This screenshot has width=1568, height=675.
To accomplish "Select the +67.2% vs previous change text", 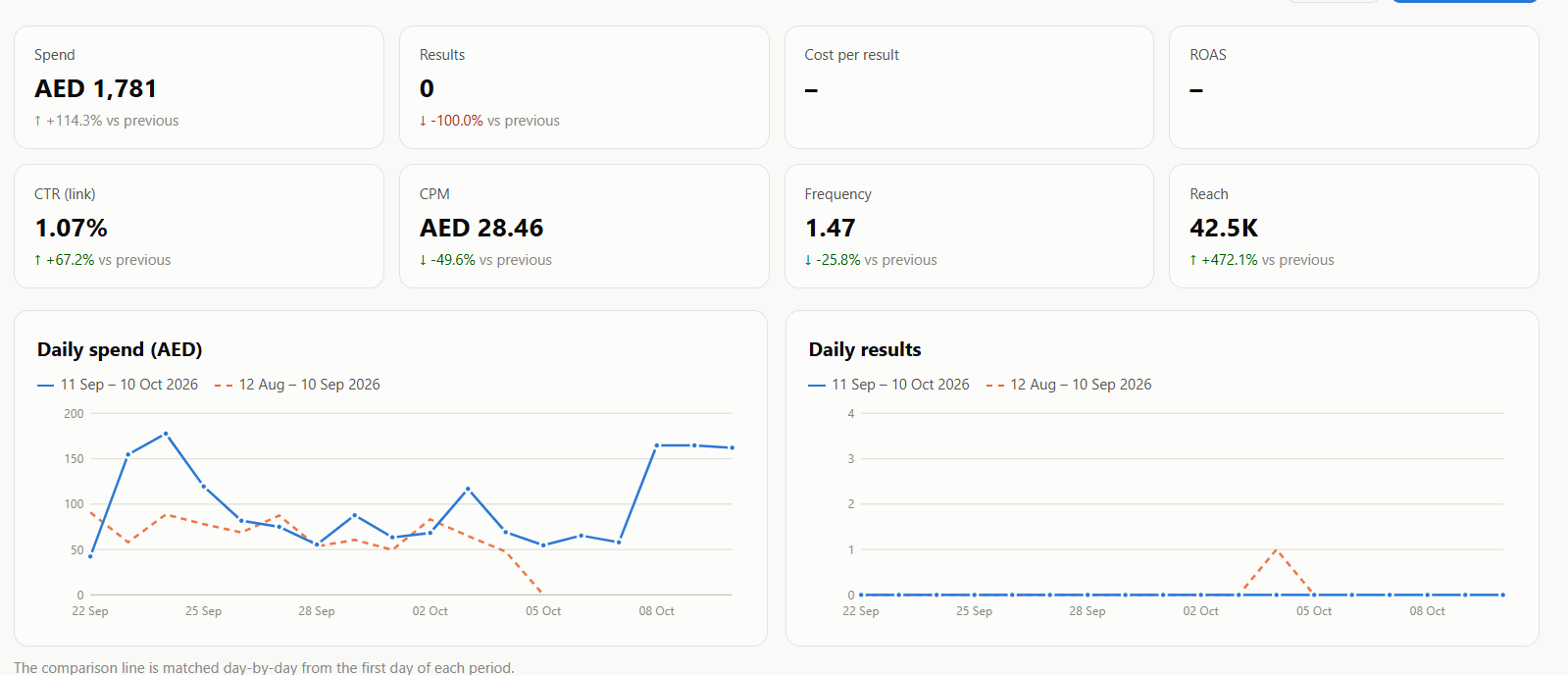I will tap(103, 260).
